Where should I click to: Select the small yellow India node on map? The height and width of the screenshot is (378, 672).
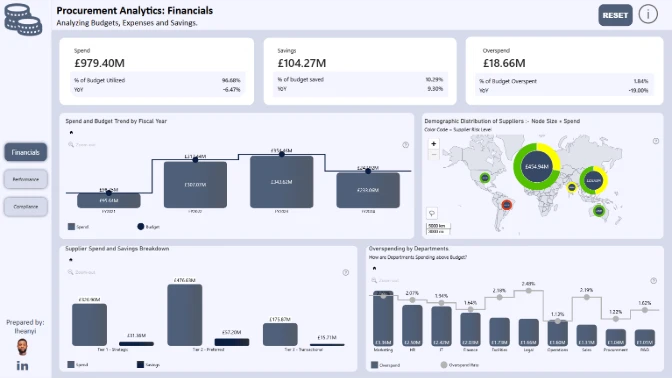tap(572, 187)
